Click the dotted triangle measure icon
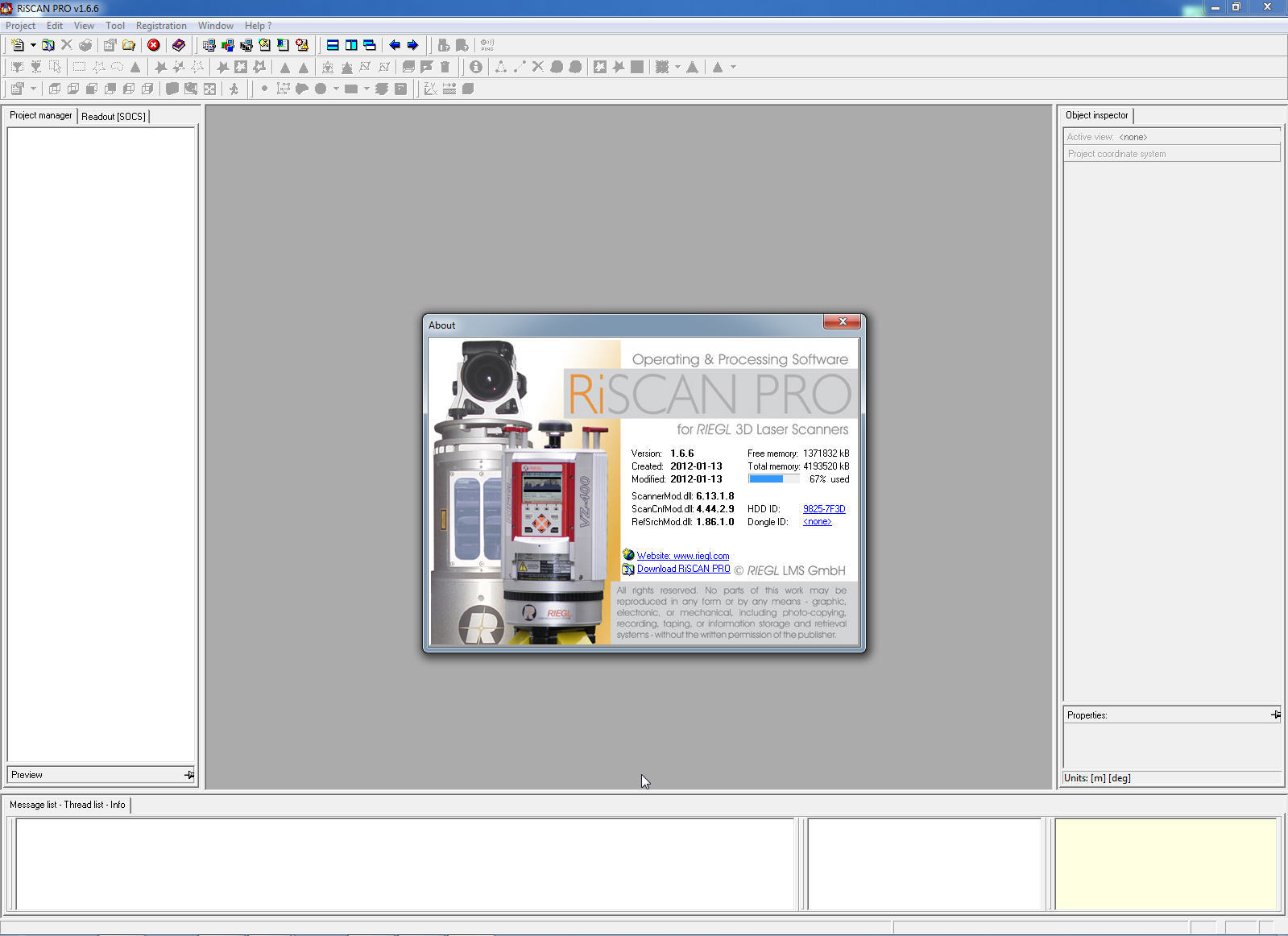 click(501, 67)
